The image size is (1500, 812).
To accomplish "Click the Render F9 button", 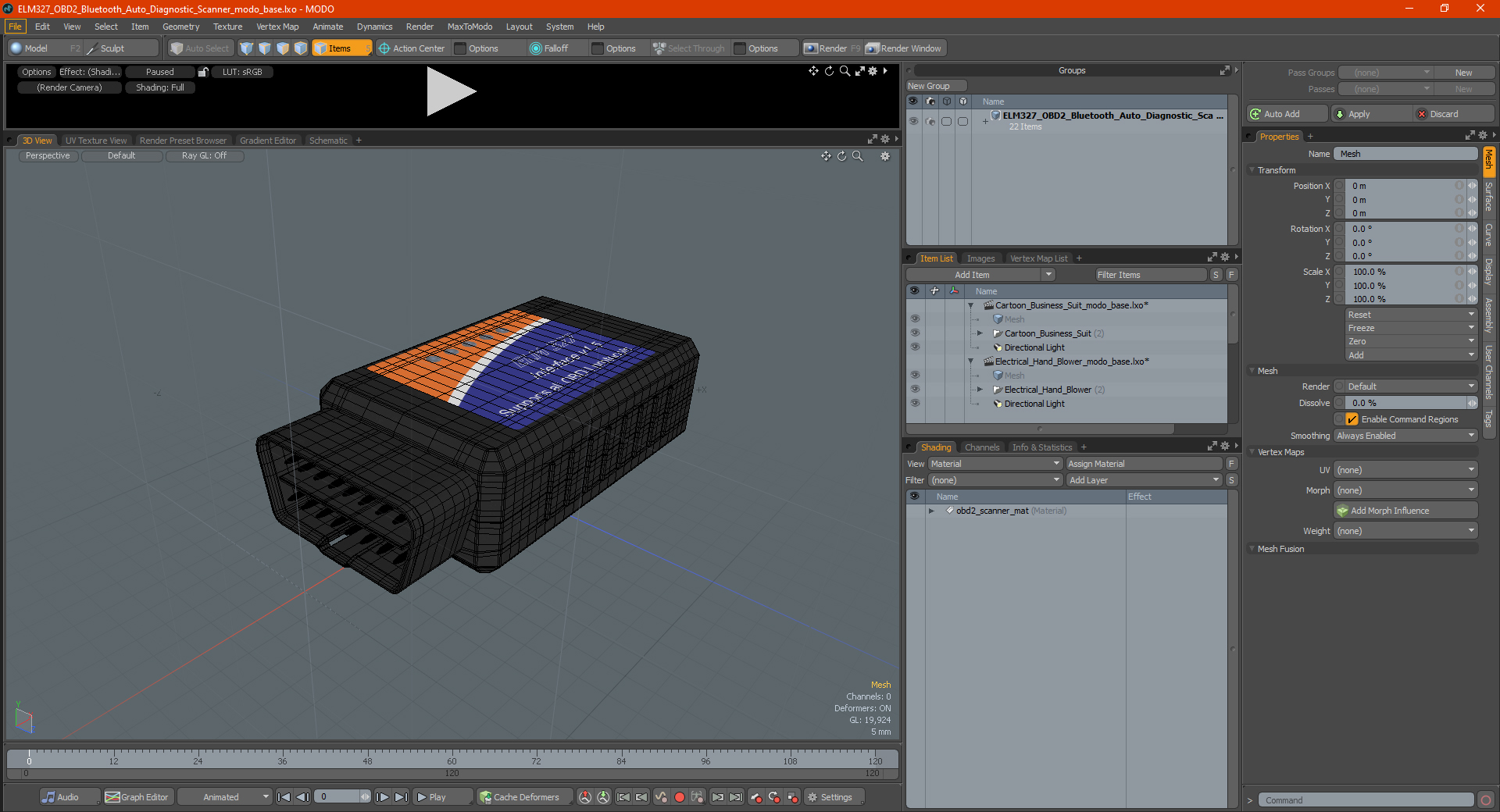I will tap(832, 48).
